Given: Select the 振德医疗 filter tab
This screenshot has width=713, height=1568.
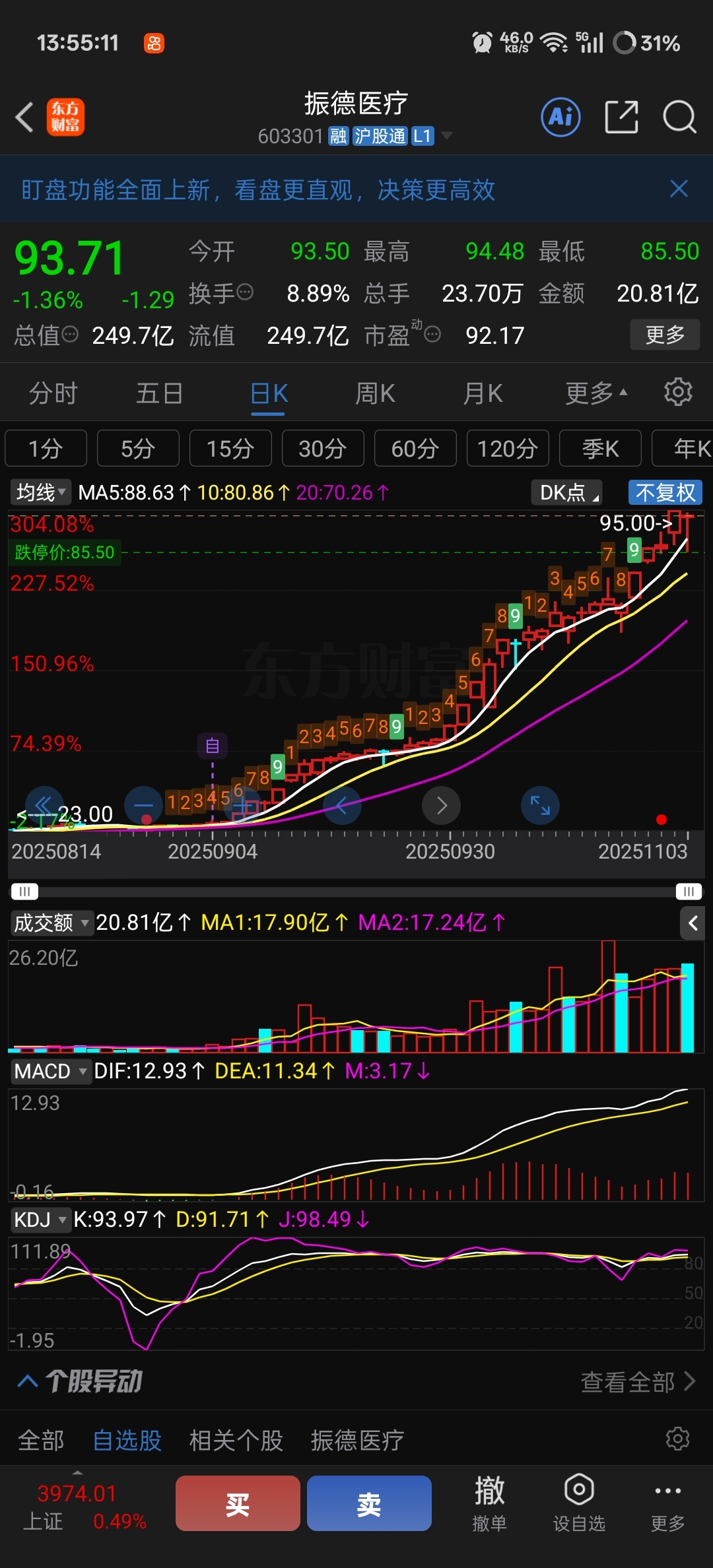Looking at the screenshot, I should [x=357, y=1440].
